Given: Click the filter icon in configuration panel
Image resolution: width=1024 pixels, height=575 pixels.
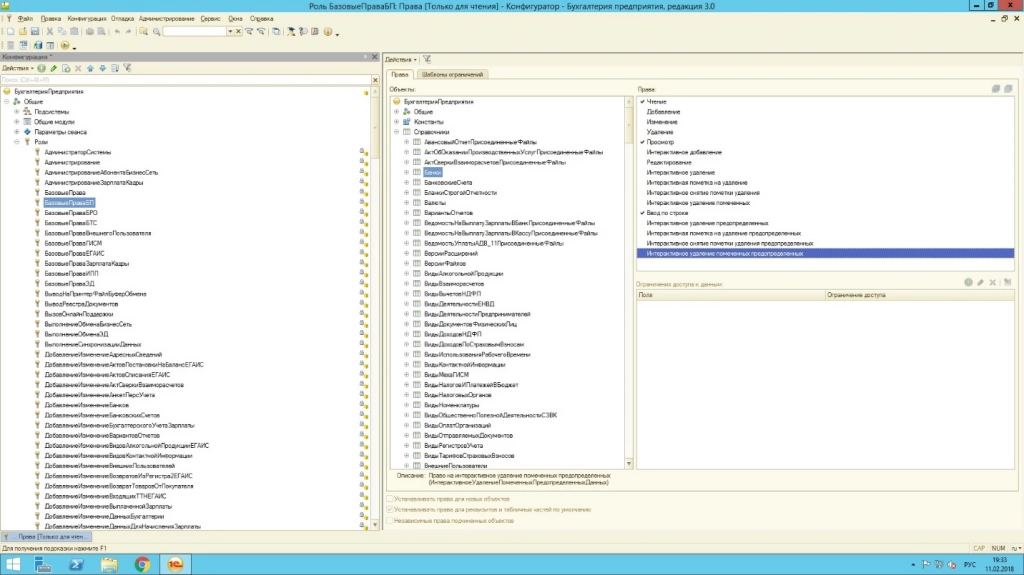Looking at the screenshot, I should 126,68.
